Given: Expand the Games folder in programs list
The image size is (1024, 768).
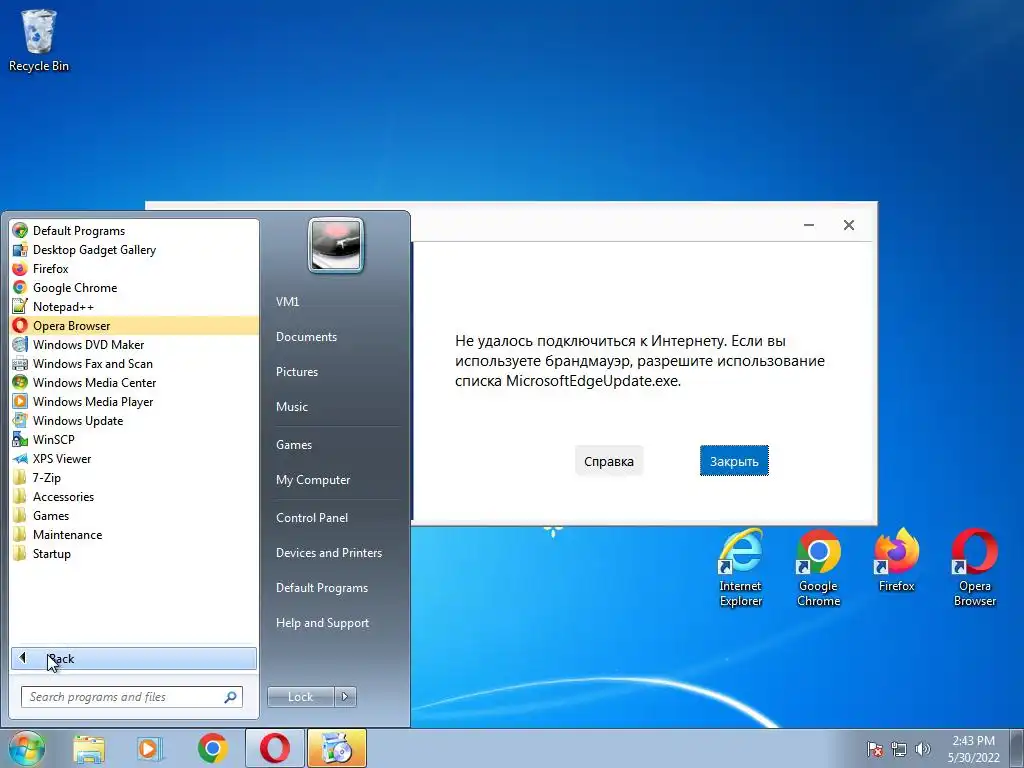Looking at the screenshot, I should 134,515.
